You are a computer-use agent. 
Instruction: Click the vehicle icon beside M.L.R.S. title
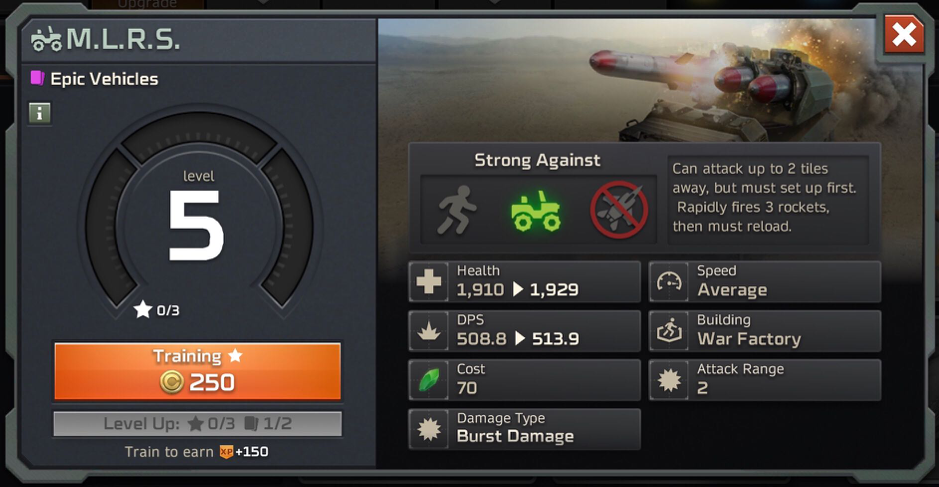click(47, 40)
